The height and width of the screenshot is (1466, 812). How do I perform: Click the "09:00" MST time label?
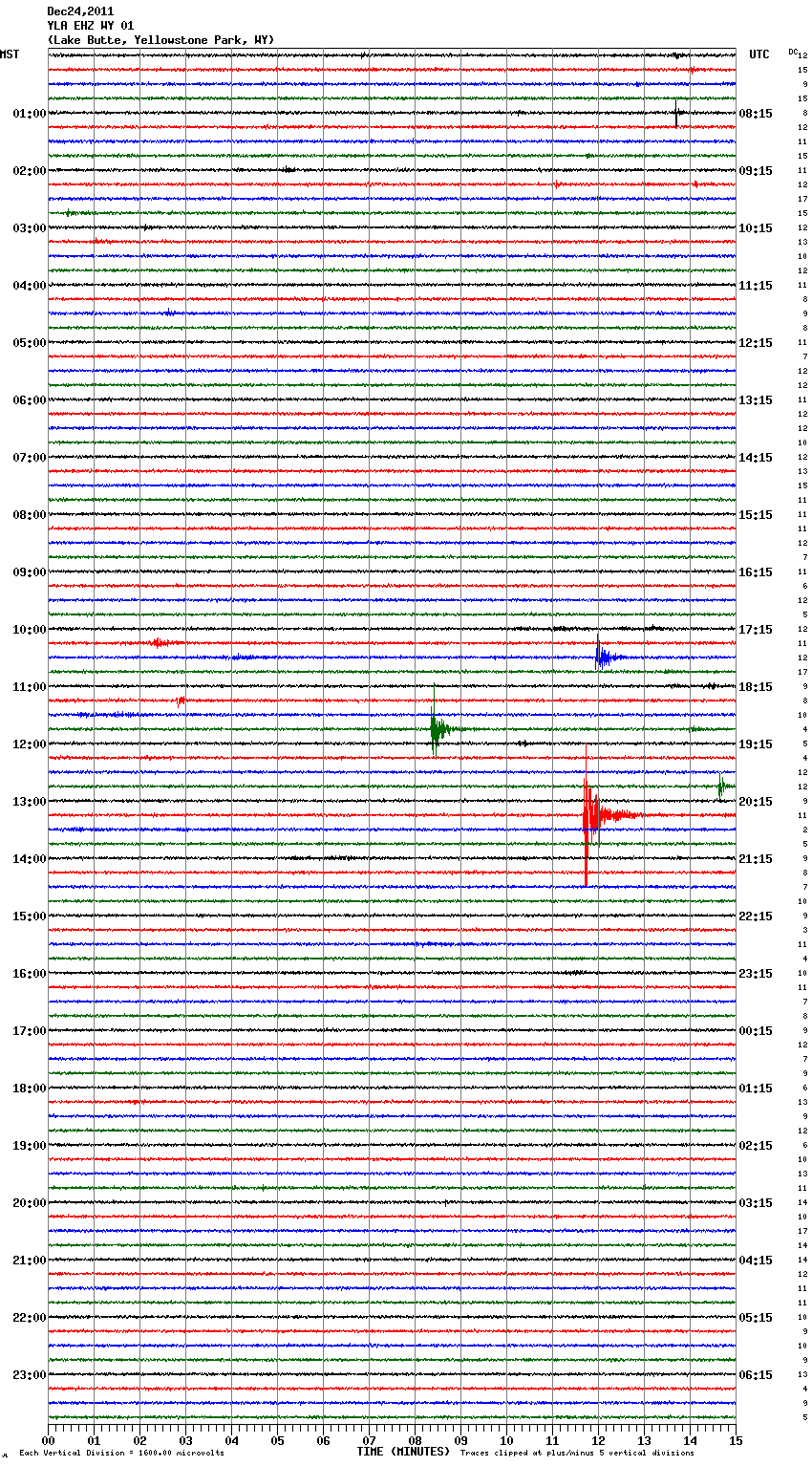pyautogui.click(x=29, y=572)
